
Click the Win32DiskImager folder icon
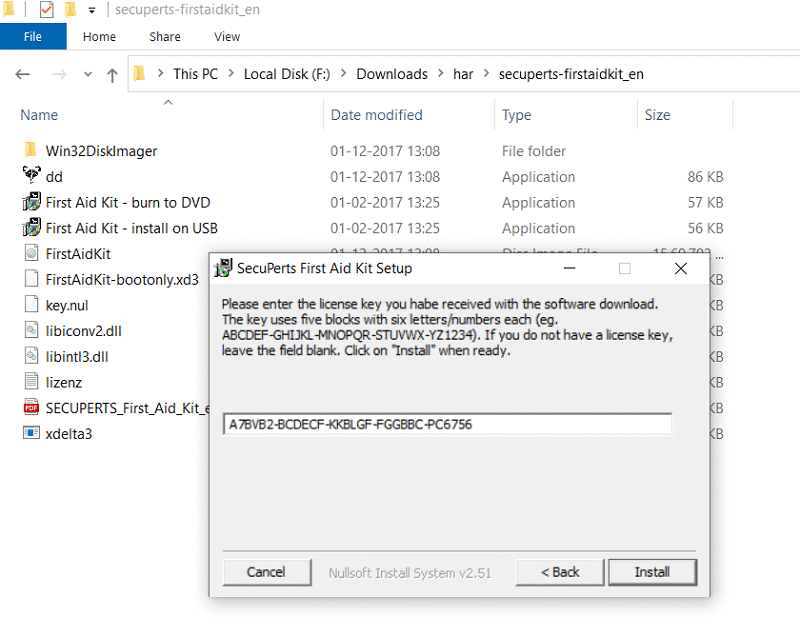(30, 151)
